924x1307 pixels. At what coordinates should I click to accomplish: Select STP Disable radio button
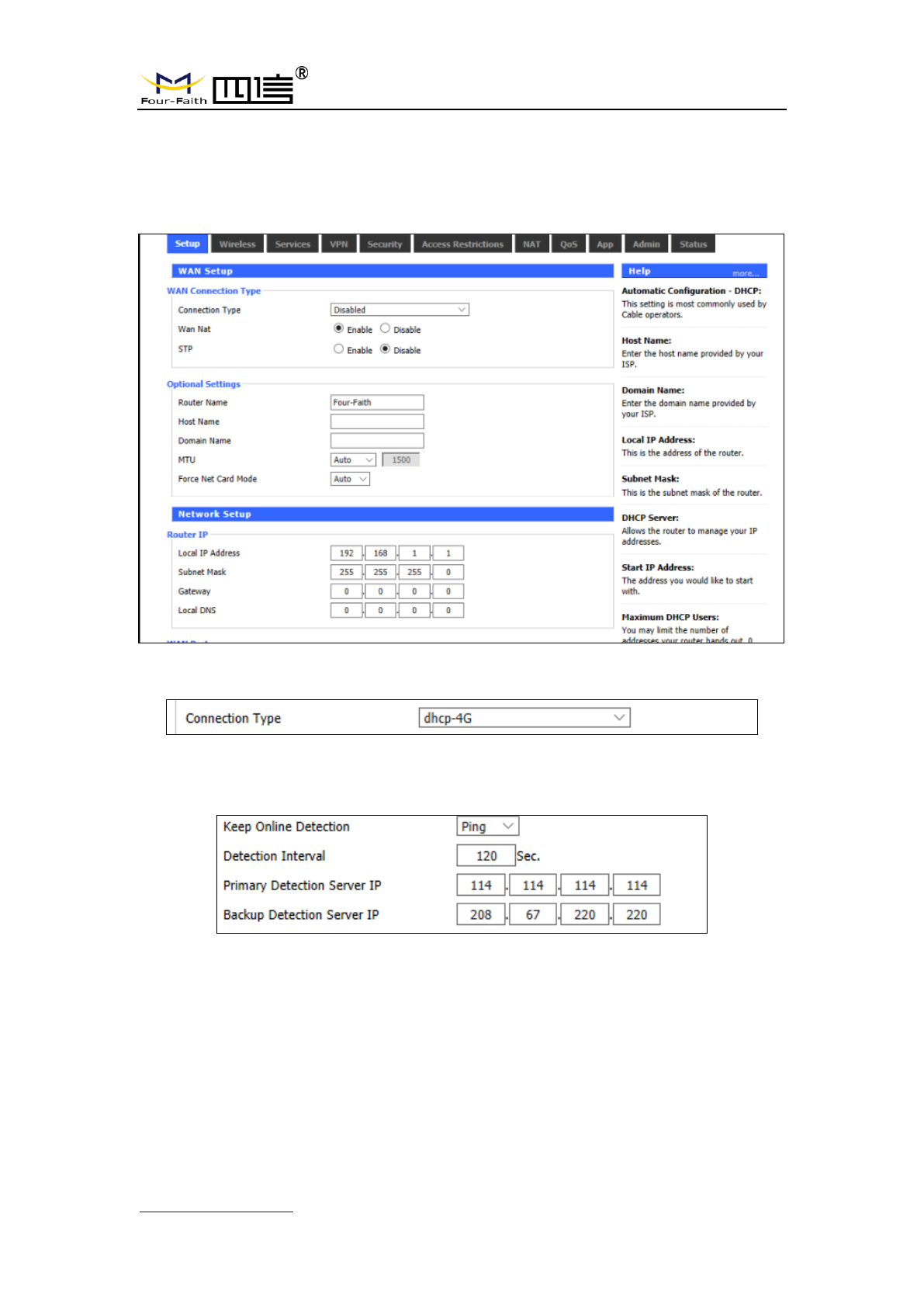click(385, 349)
